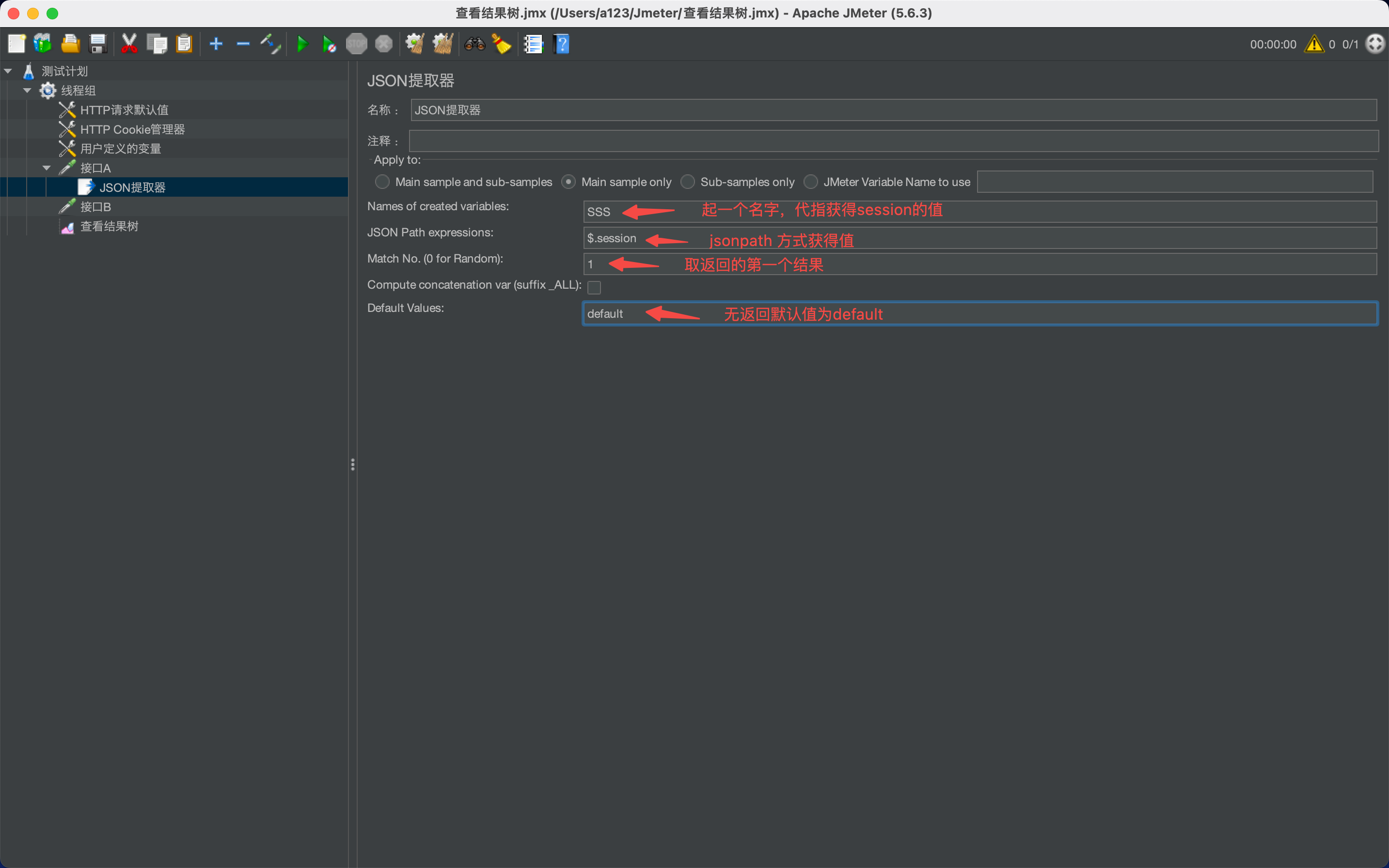1389x868 pixels.
Task: Select 测试计划 in the tree
Action: 64,71
